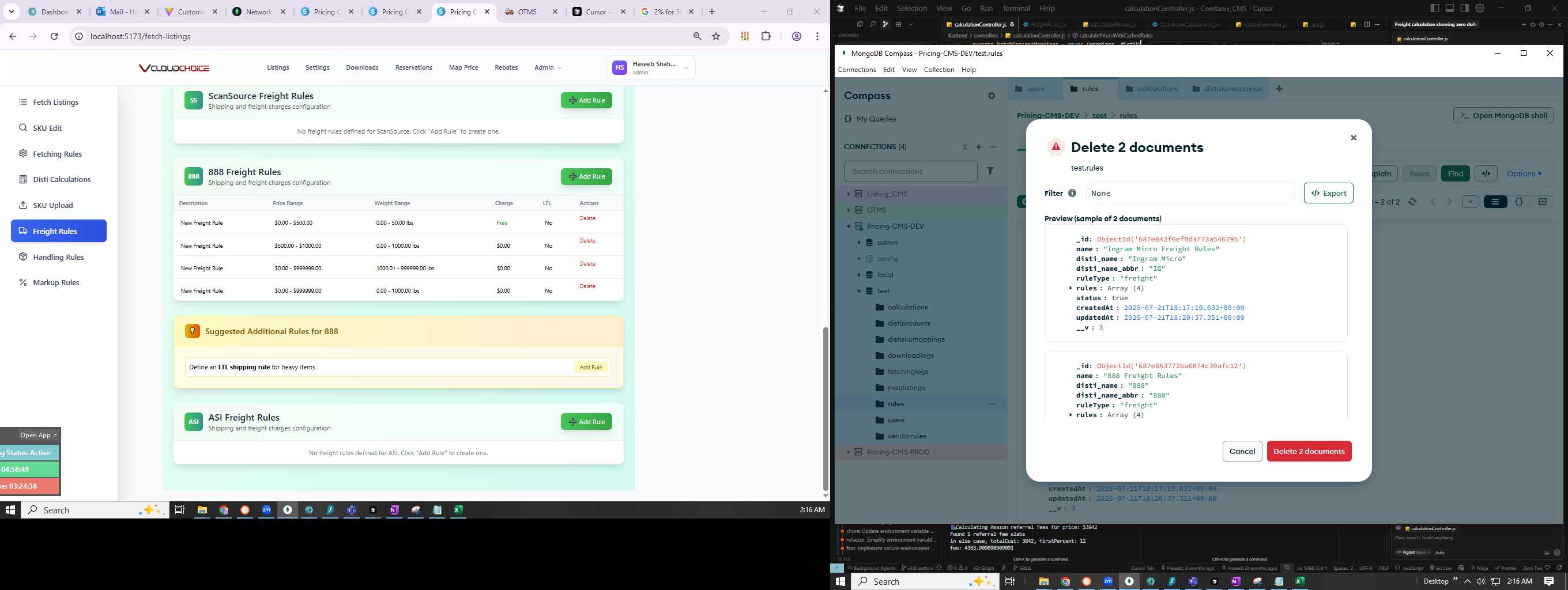This screenshot has width=1568, height=590.
Task: Close the Delete 2 documents dialog
Action: point(1353,138)
